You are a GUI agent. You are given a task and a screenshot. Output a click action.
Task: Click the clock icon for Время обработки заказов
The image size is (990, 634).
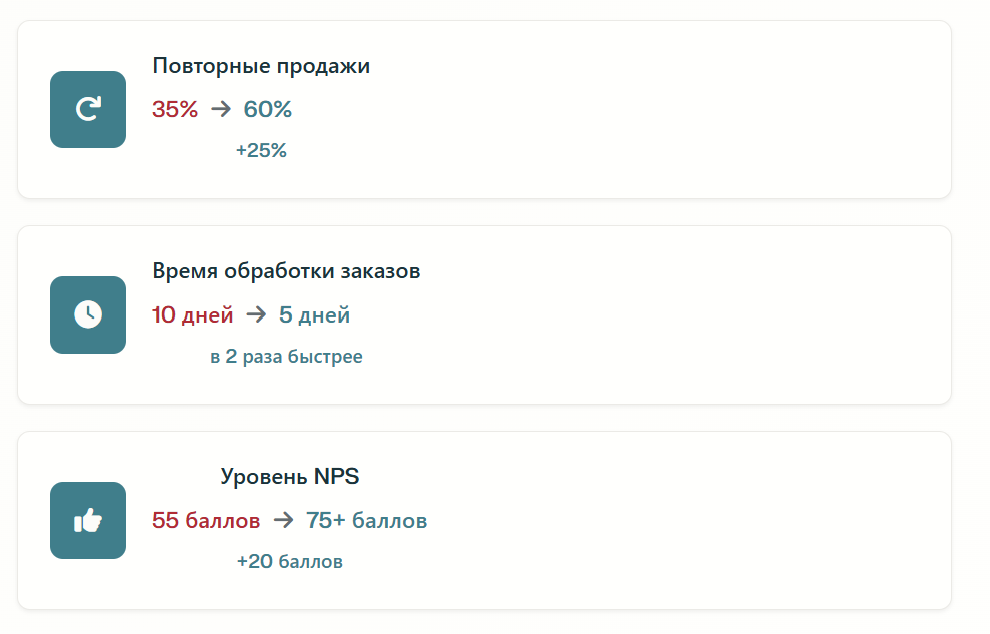[88, 315]
